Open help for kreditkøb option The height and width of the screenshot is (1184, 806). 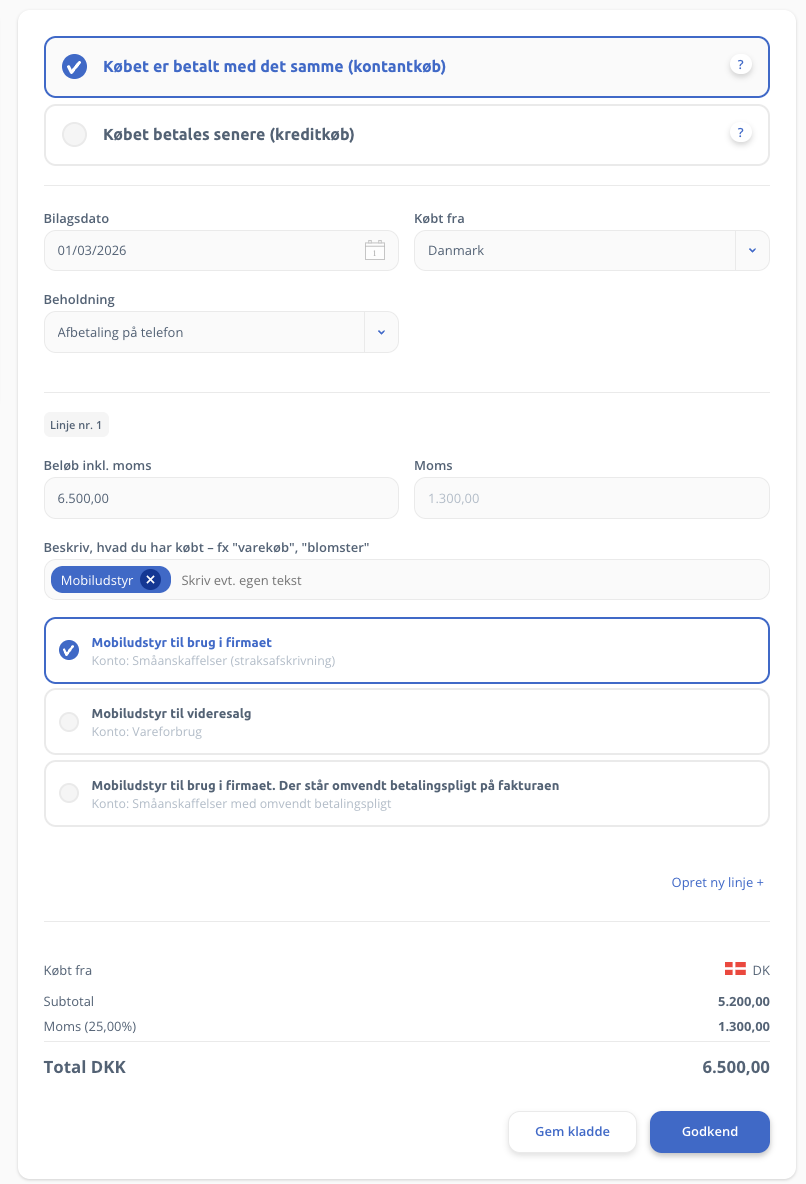click(740, 133)
